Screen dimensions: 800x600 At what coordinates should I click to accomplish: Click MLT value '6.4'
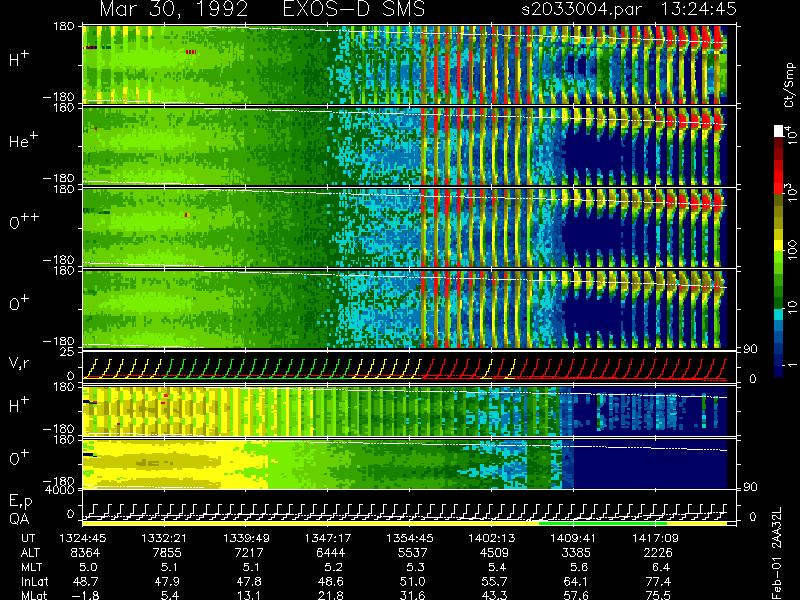pyautogui.click(x=661, y=567)
